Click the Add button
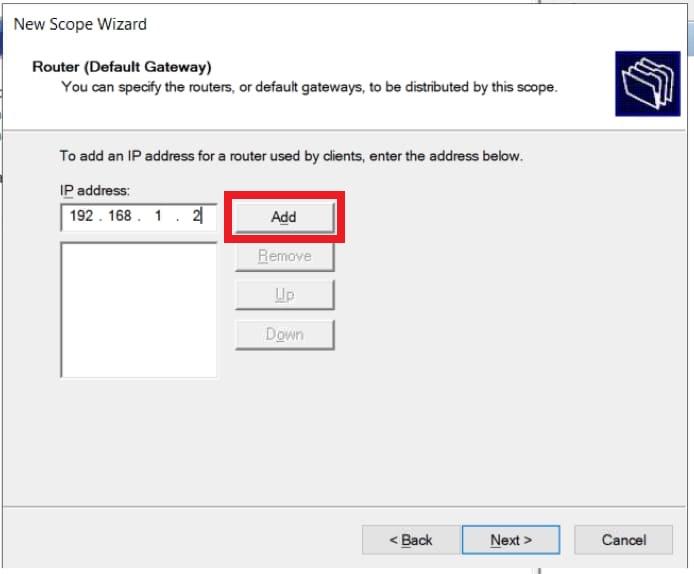The image size is (694, 574). click(284, 217)
